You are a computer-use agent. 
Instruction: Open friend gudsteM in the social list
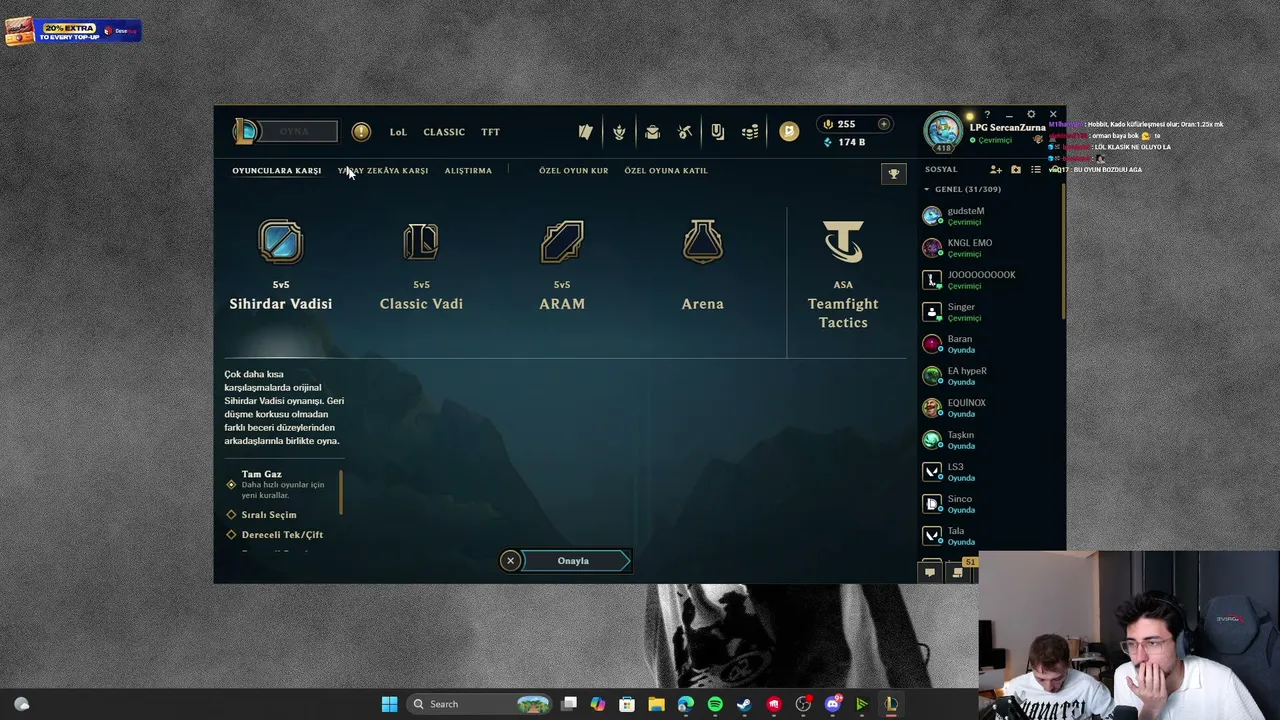pos(990,215)
